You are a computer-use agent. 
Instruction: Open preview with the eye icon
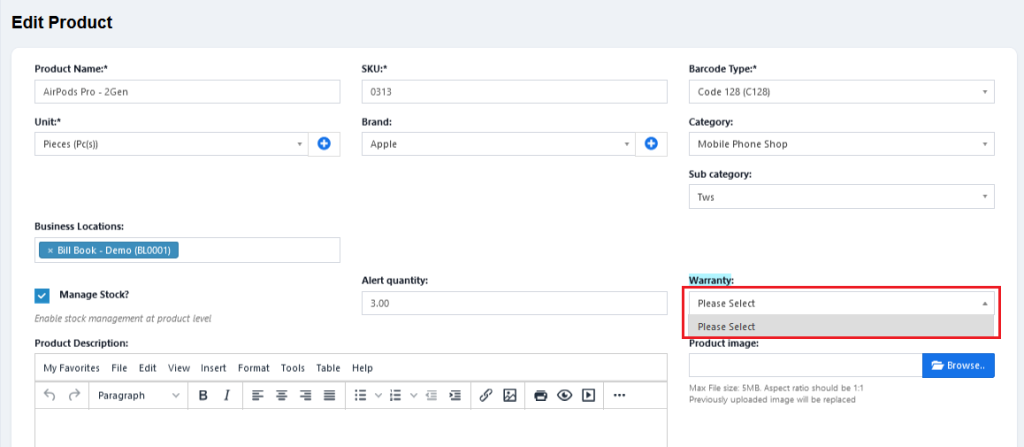point(565,395)
